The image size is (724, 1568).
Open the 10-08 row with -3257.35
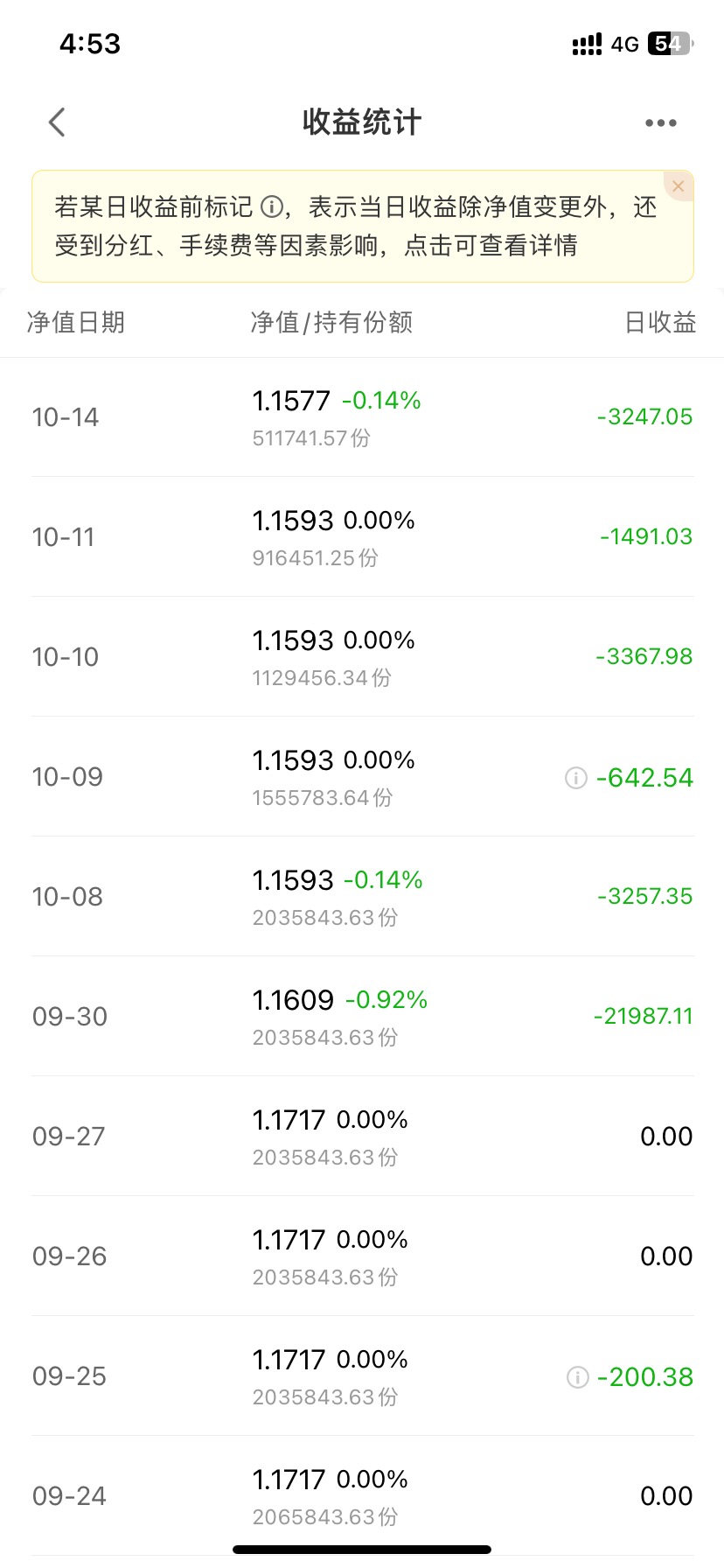(362, 896)
